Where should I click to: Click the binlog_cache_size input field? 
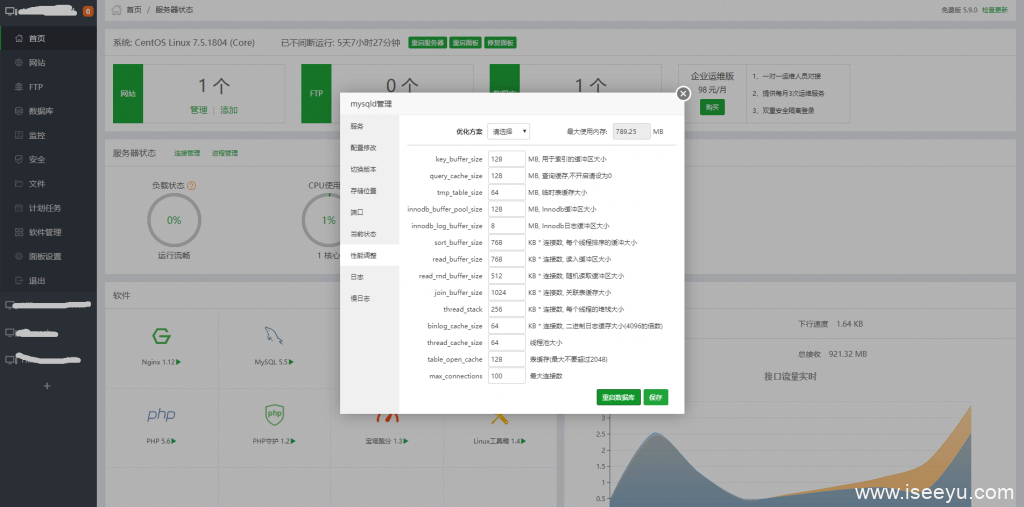coord(507,326)
